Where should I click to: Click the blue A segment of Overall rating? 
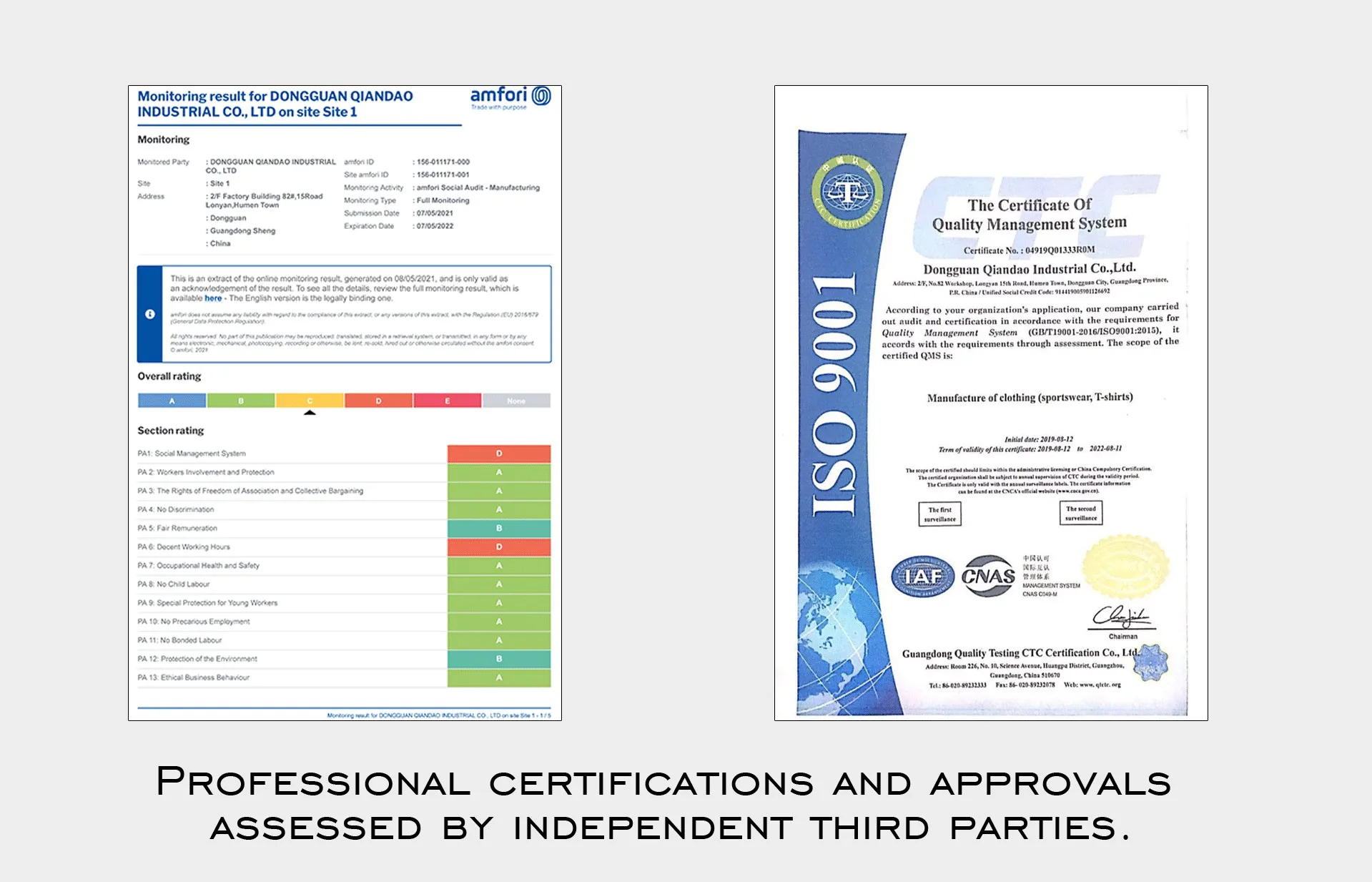coord(172,401)
